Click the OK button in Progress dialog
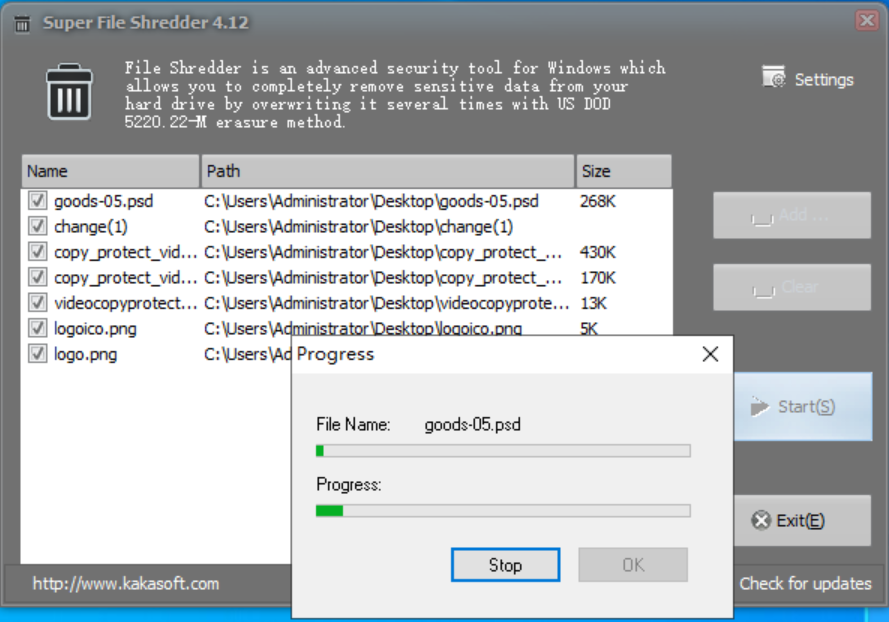The height and width of the screenshot is (622, 889). click(633, 565)
